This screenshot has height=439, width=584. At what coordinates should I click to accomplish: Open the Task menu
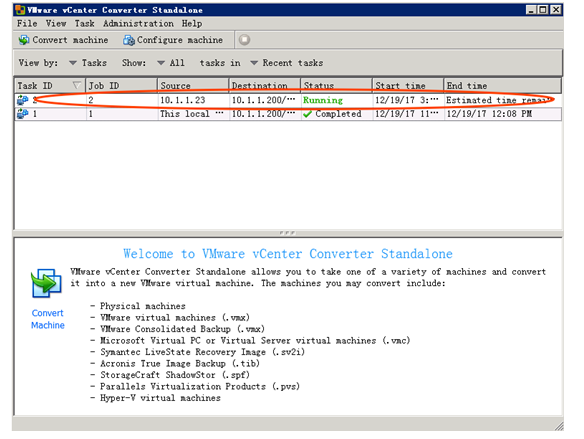pos(85,23)
